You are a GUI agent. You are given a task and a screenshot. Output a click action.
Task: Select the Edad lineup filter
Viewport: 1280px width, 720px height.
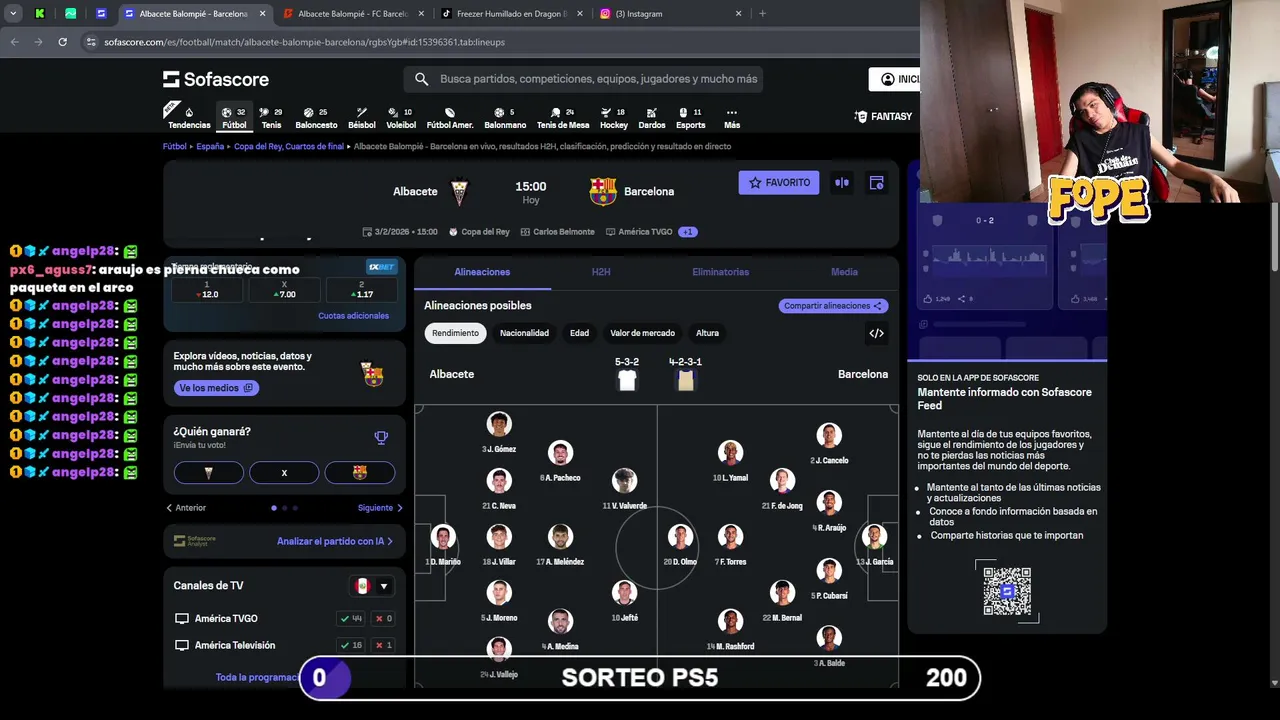[579, 333]
